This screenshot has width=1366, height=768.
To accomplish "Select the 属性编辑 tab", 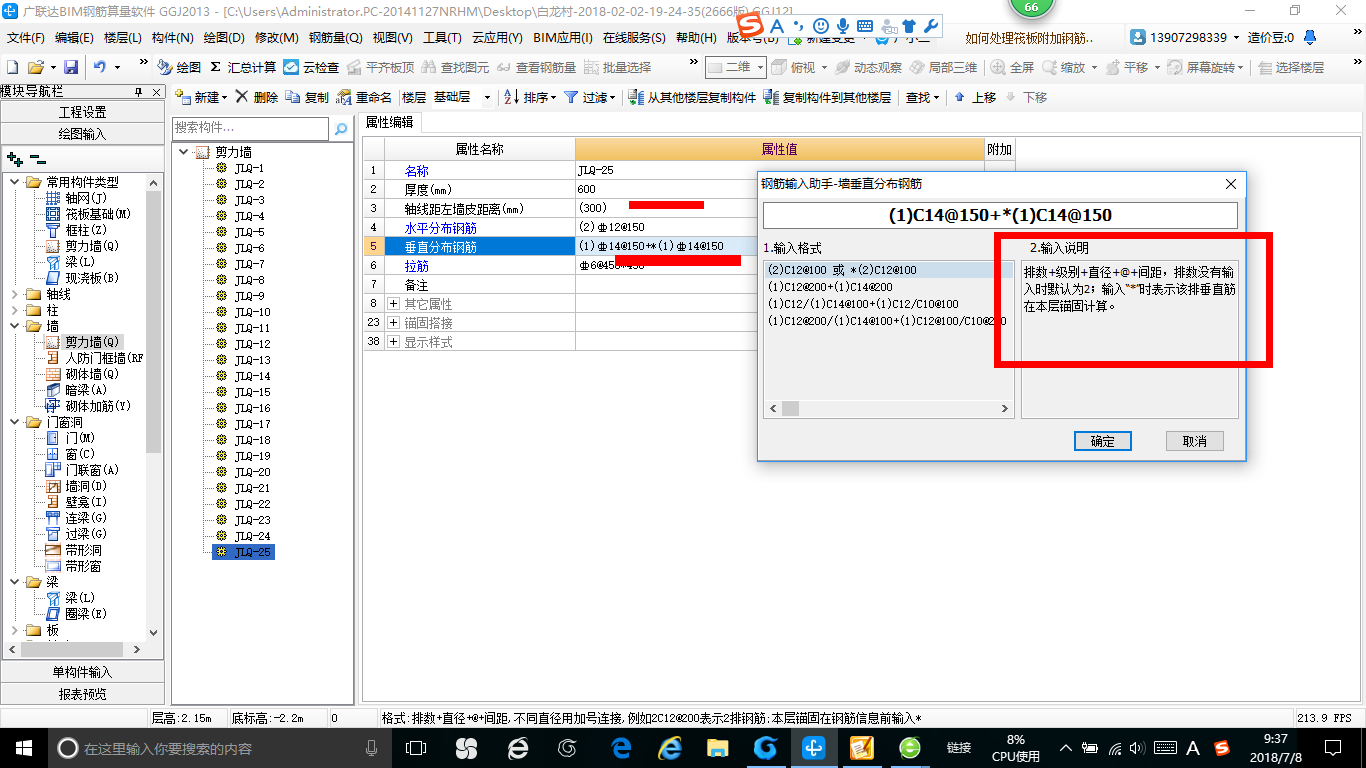I will point(389,122).
